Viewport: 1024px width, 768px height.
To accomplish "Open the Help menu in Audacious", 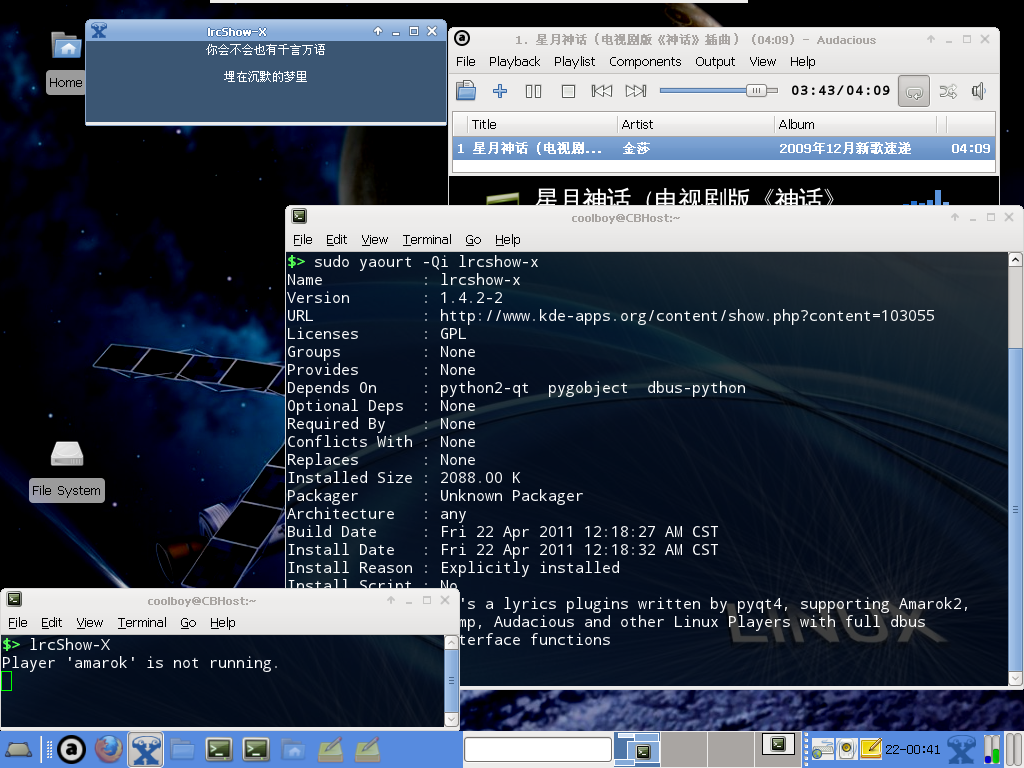I will pyautogui.click(x=803, y=61).
